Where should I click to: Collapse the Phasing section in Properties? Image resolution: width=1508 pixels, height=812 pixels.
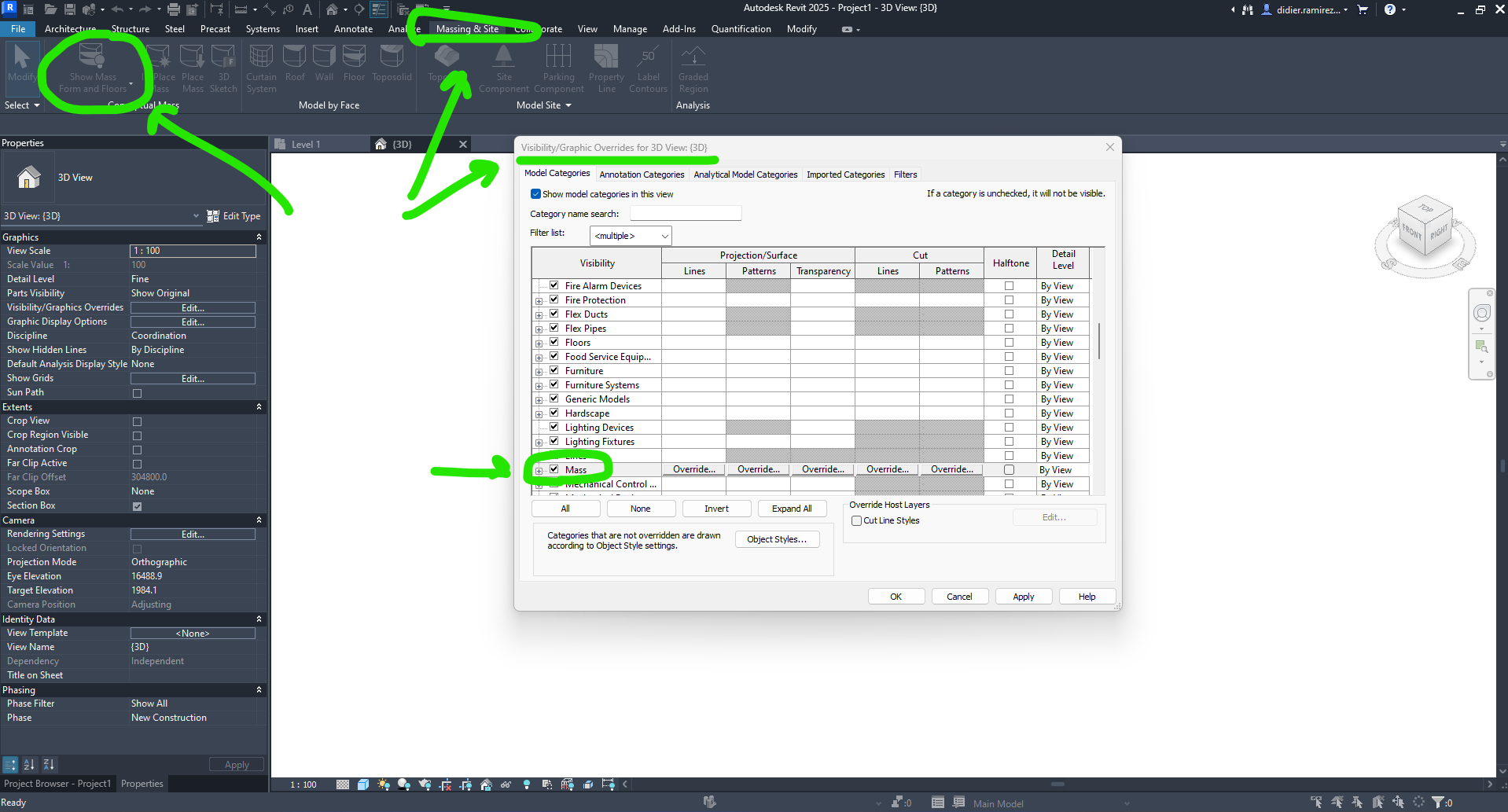(259, 689)
